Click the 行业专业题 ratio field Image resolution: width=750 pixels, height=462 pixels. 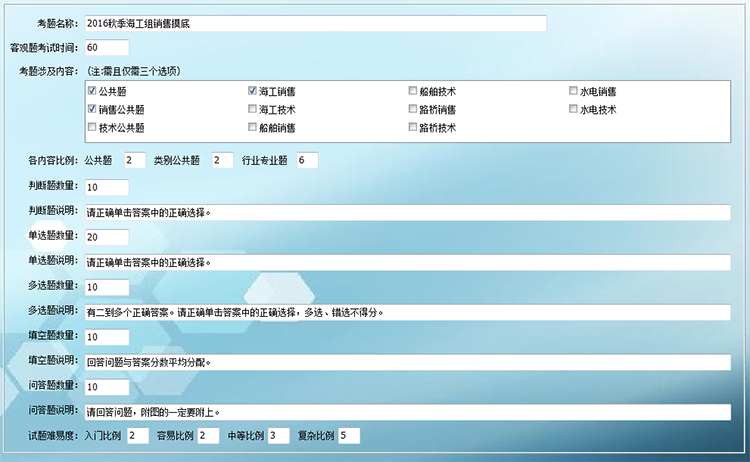tap(307, 161)
